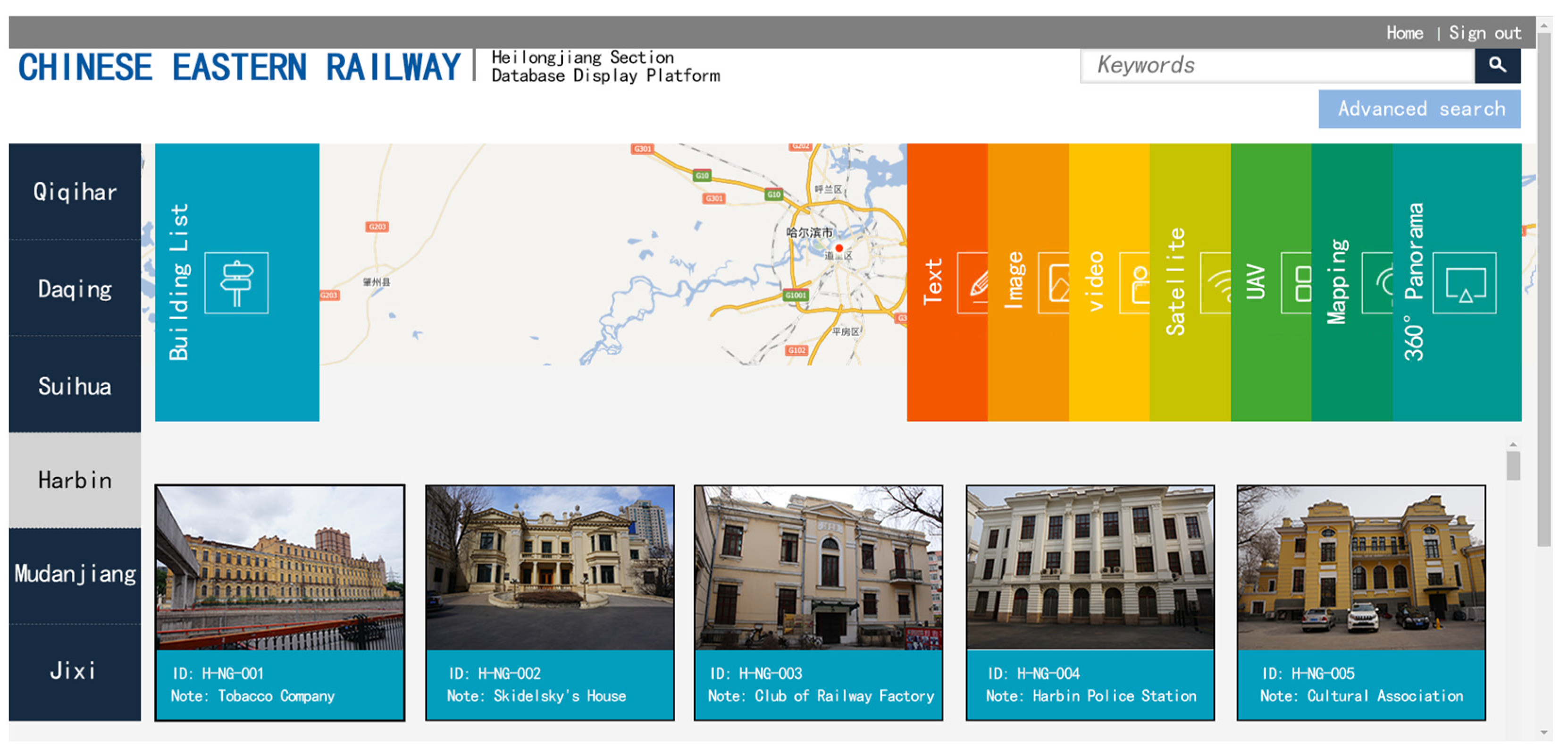Click the building gallery scrollbar thumb
This screenshot has height=753, width=1568.
[1513, 465]
